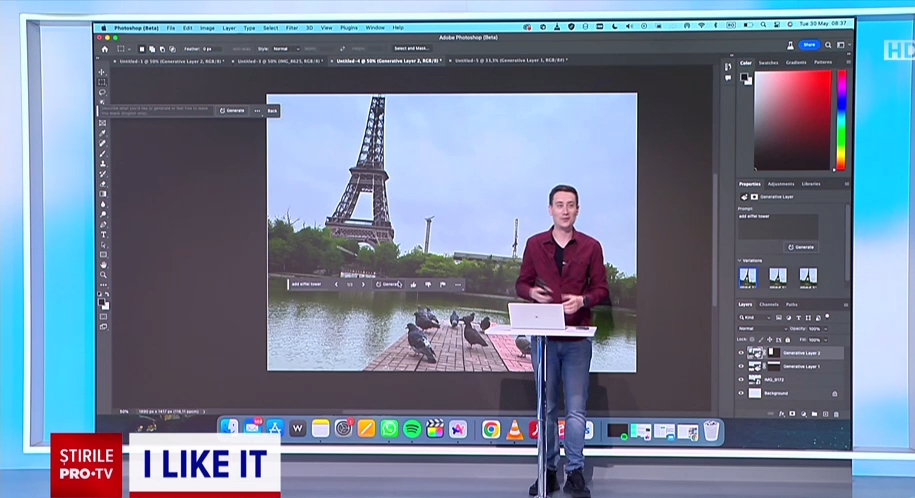Click the delete layer trash icon

[x=836, y=414]
